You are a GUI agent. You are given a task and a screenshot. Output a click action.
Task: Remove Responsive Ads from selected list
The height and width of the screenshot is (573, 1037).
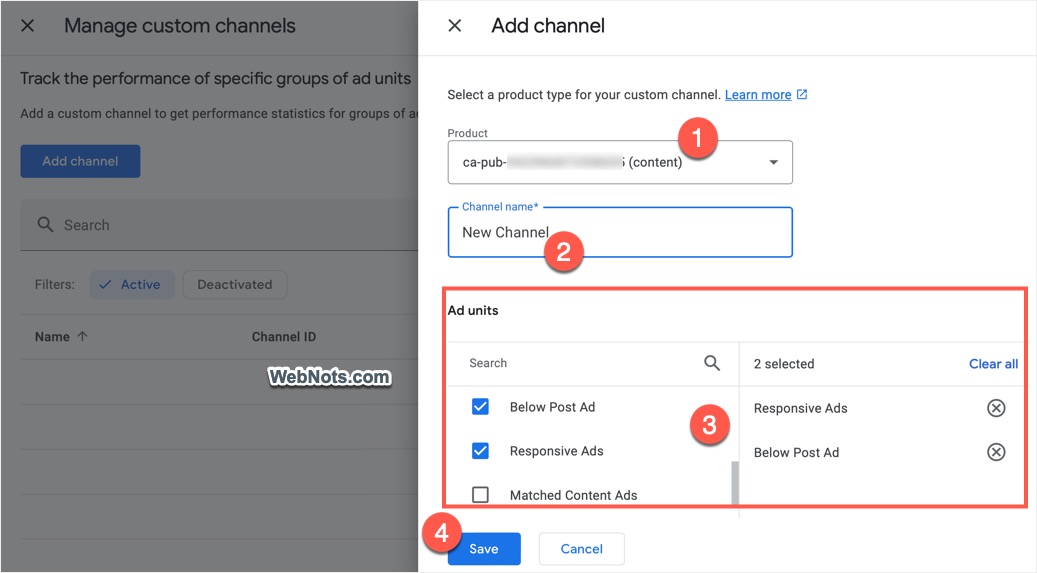(996, 408)
